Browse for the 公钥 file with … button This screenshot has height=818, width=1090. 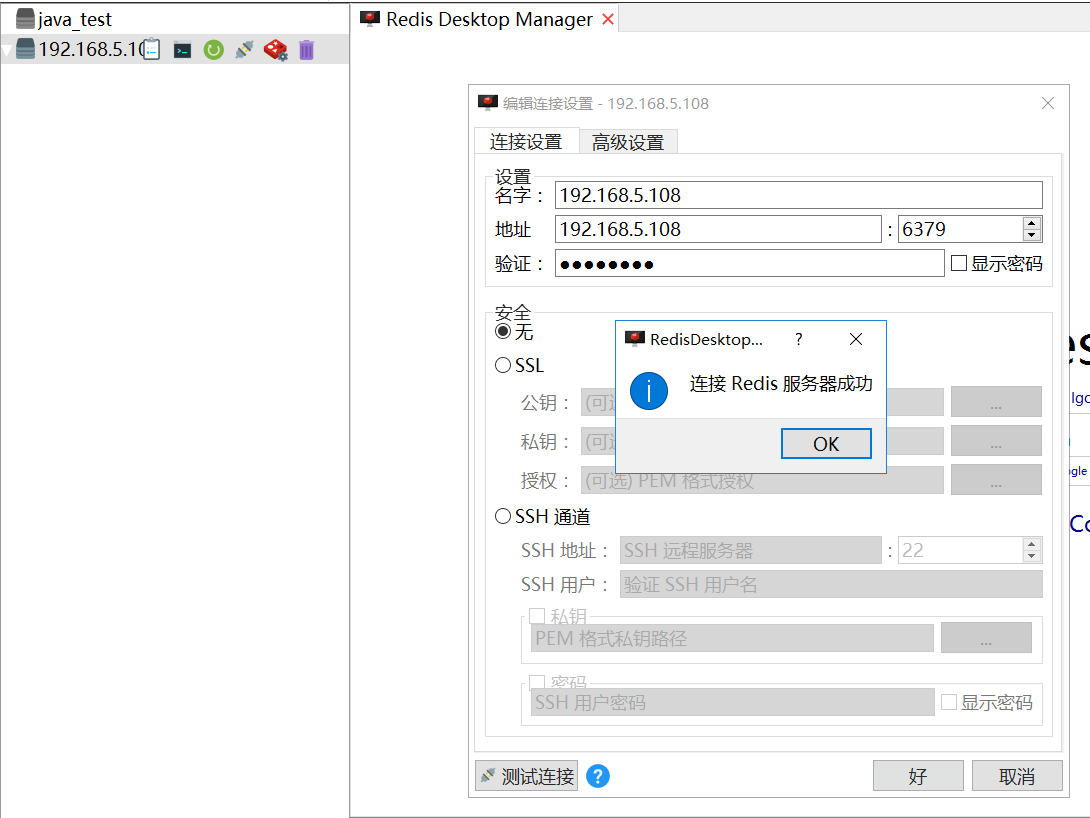[996, 402]
